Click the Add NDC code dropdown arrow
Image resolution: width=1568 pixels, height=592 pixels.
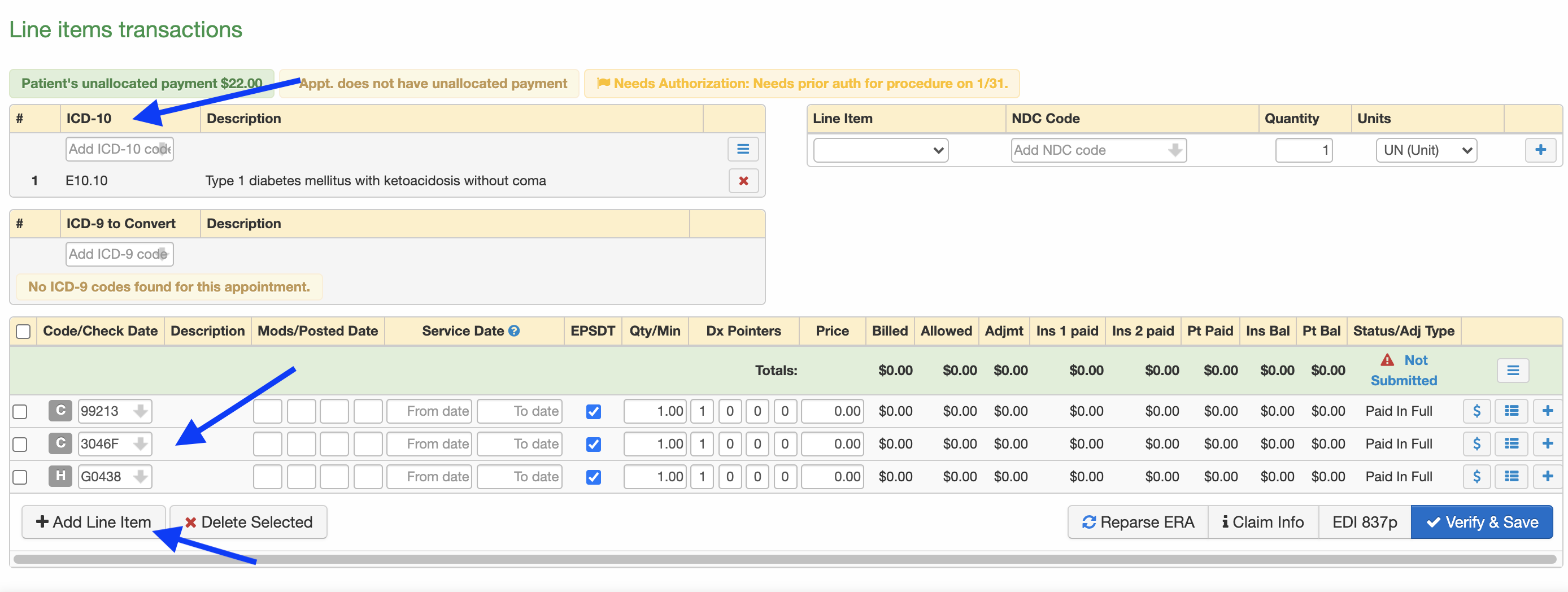click(1175, 150)
